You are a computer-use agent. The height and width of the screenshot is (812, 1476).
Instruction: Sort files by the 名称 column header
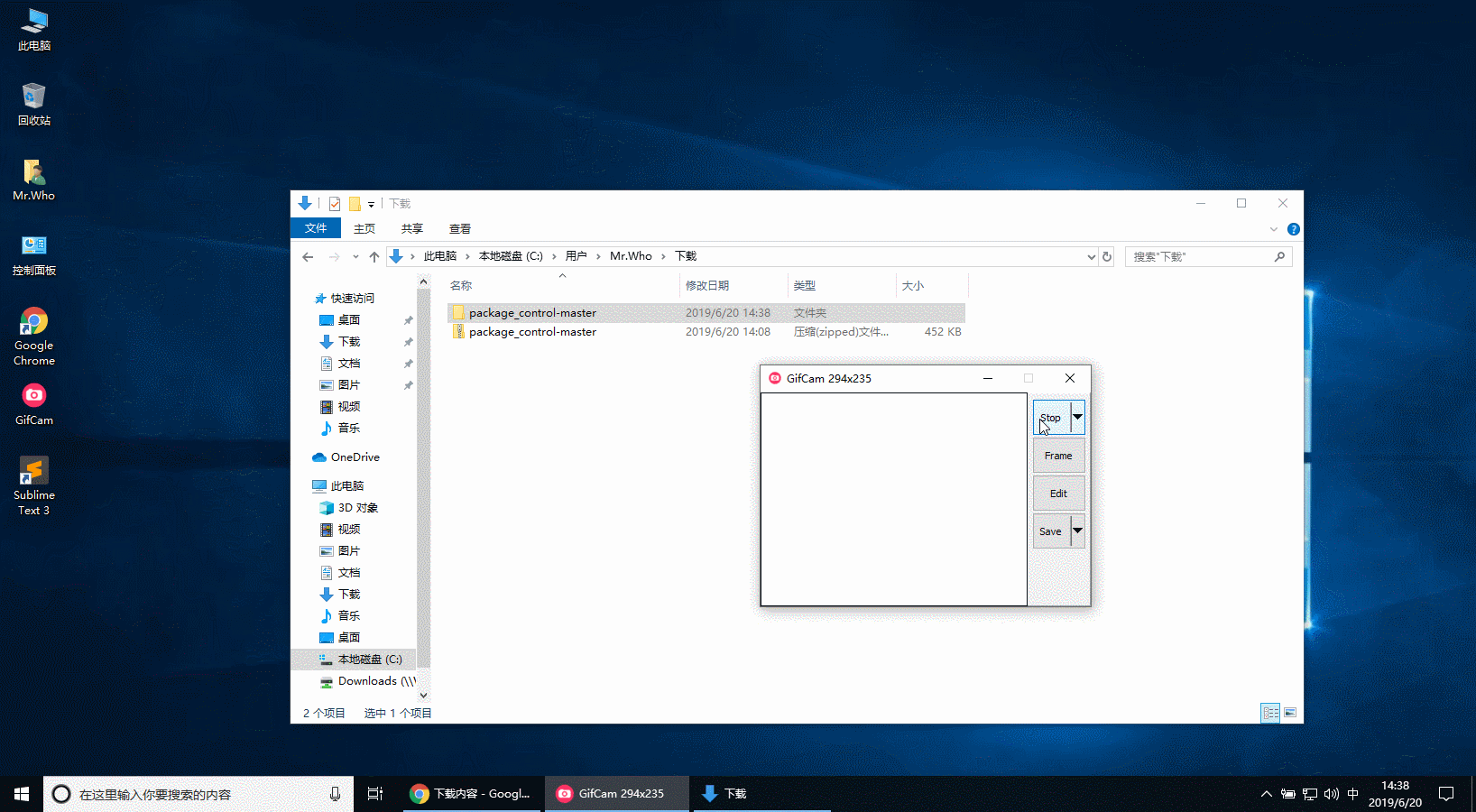(x=562, y=286)
